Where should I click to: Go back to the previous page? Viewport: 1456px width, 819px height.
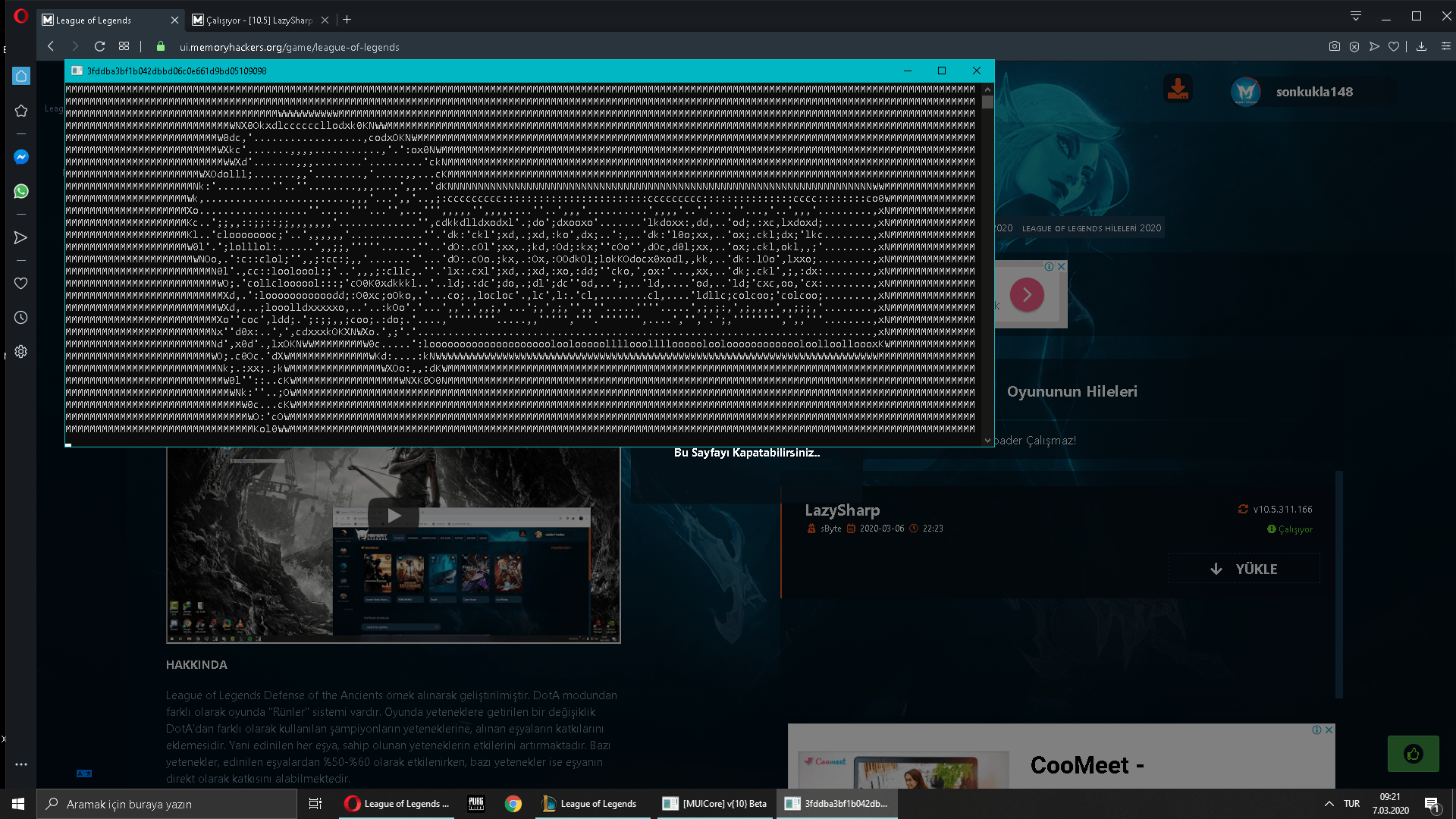coord(51,46)
